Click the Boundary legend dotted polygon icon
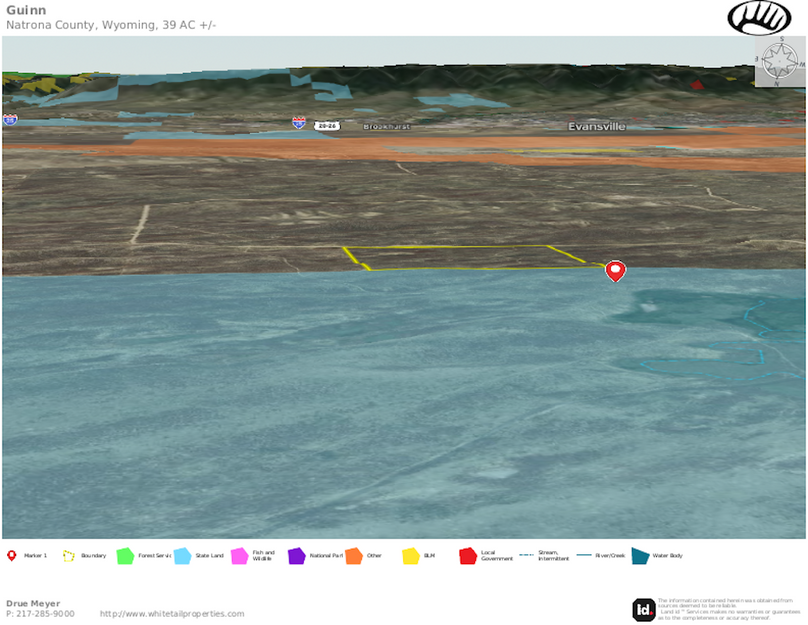 tap(69, 555)
